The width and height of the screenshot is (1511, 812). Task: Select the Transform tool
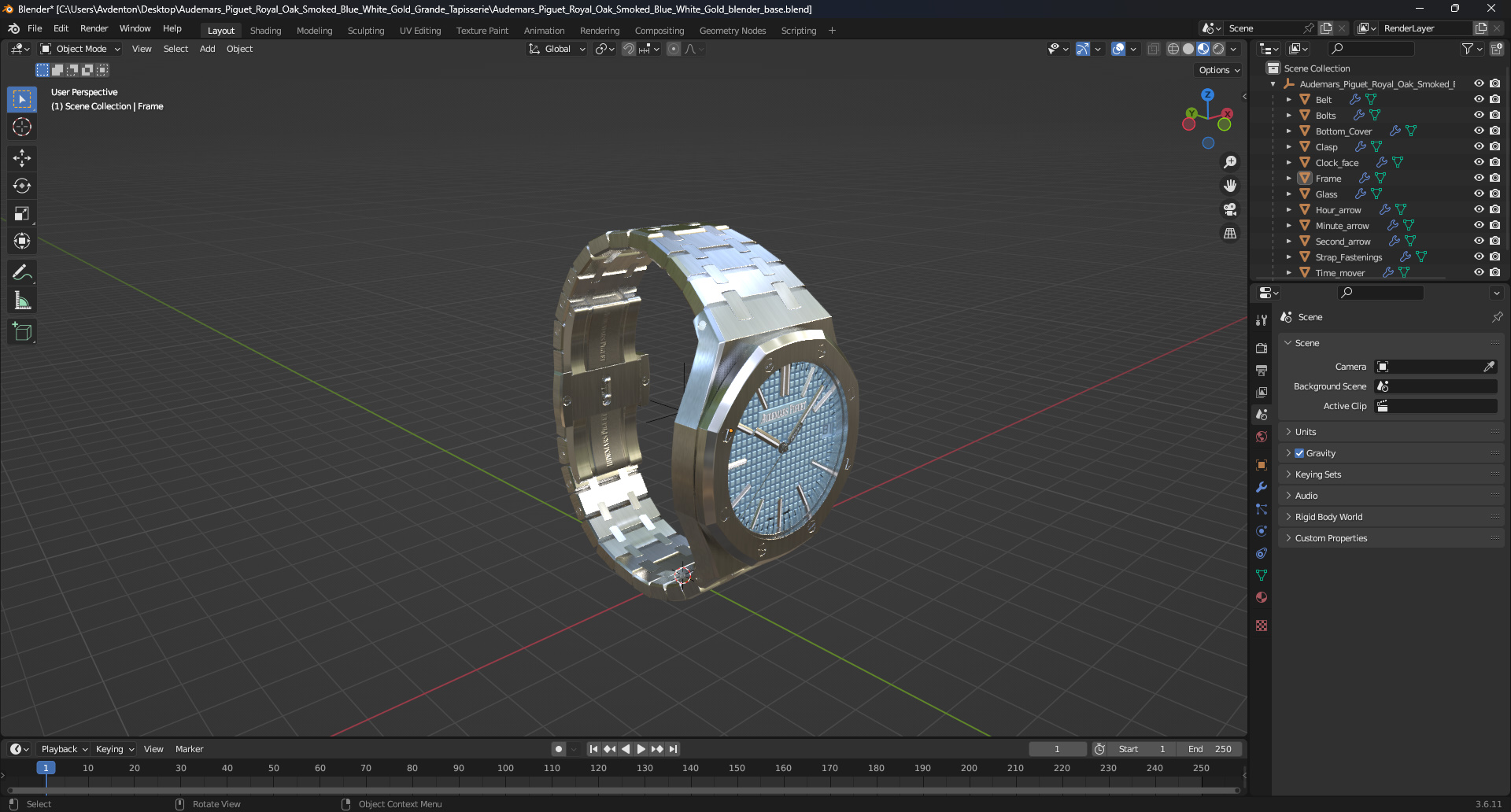point(22,241)
